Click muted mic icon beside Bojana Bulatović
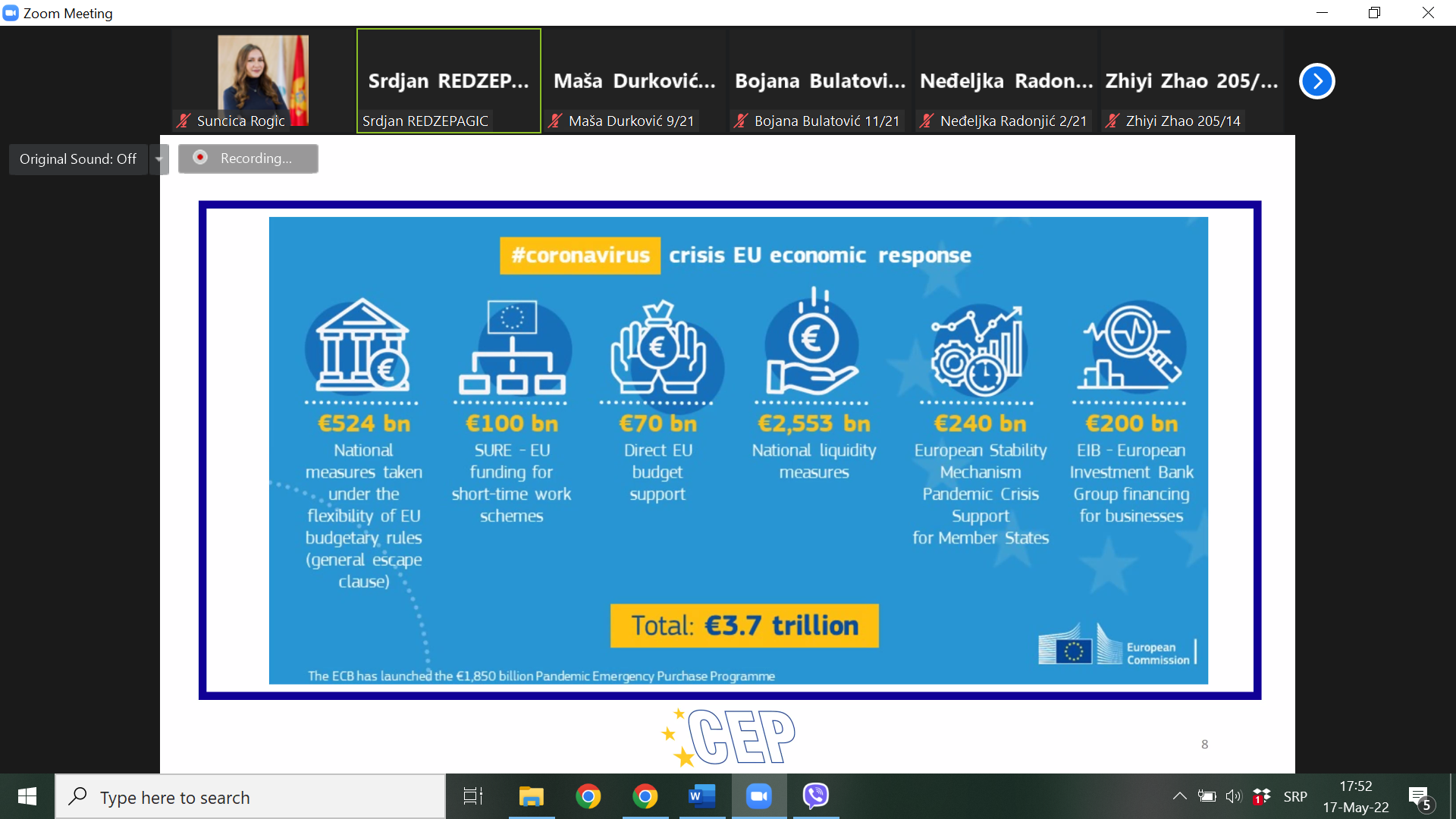Image resolution: width=1456 pixels, height=819 pixels. [741, 121]
